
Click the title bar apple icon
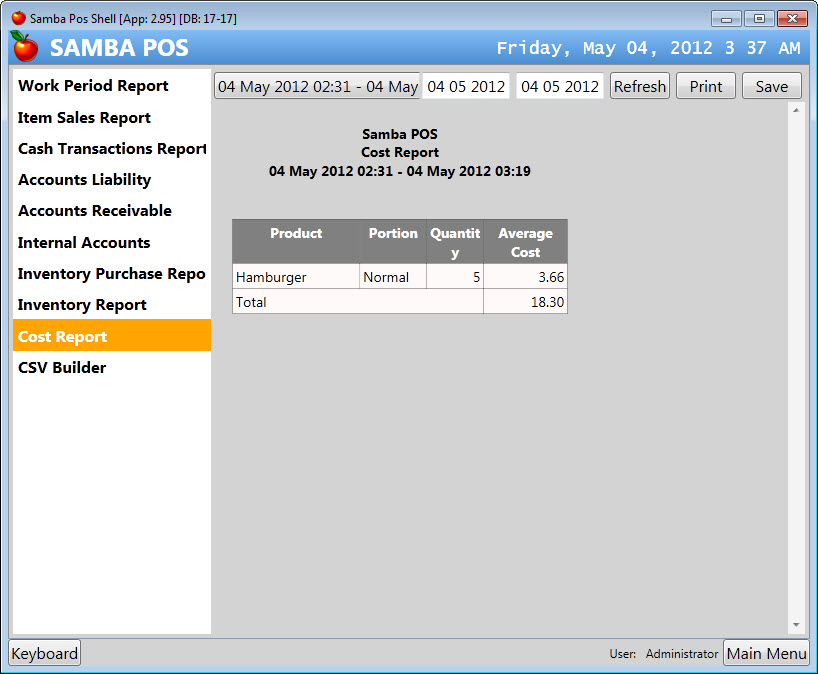point(19,18)
